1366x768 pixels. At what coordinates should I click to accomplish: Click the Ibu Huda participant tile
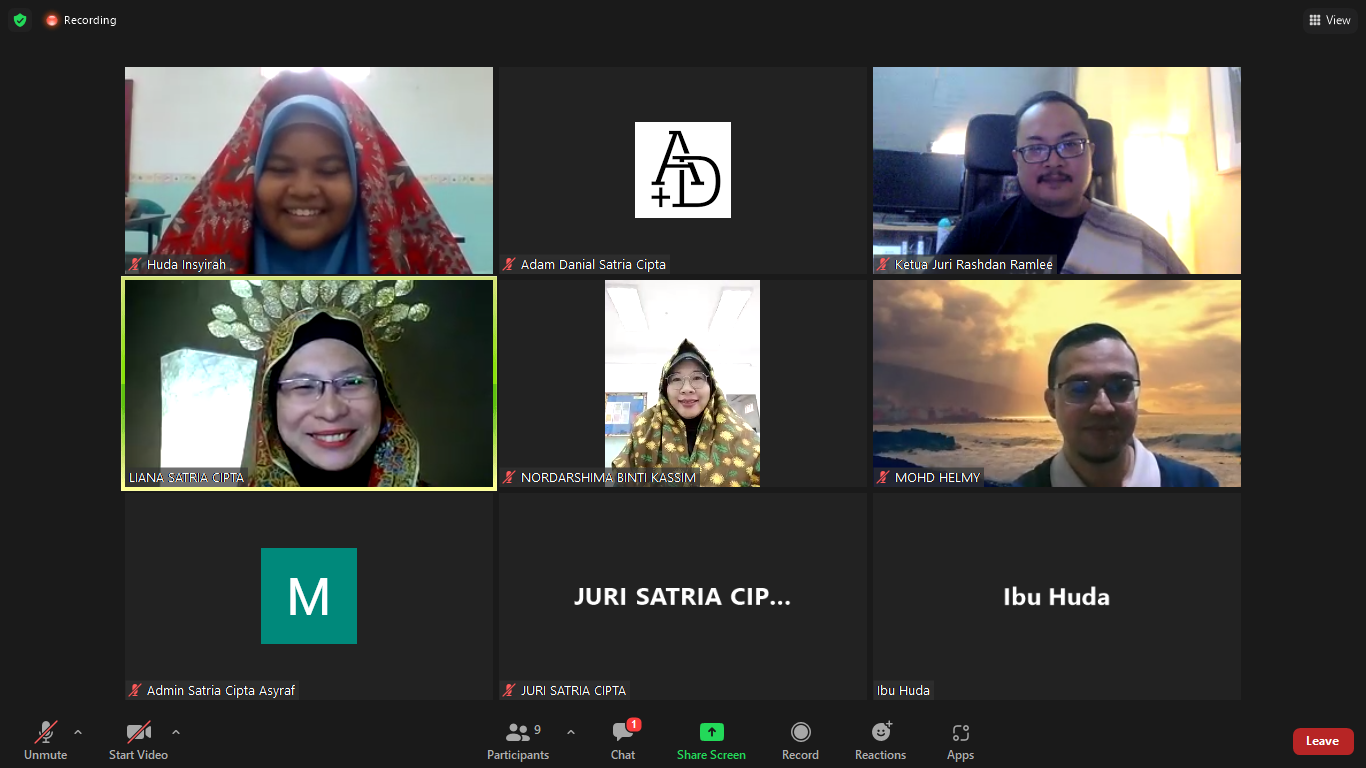pyautogui.click(x=1057, y=597)
